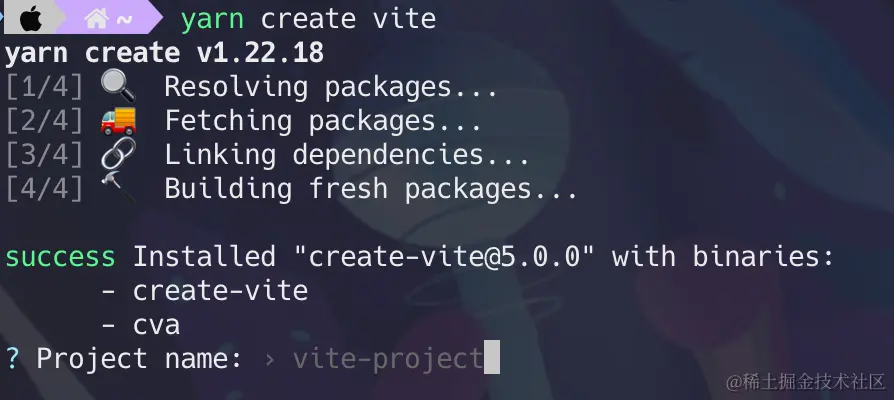Click the cva binary entry
Screen dimensions: 894x400
(156, 325)
